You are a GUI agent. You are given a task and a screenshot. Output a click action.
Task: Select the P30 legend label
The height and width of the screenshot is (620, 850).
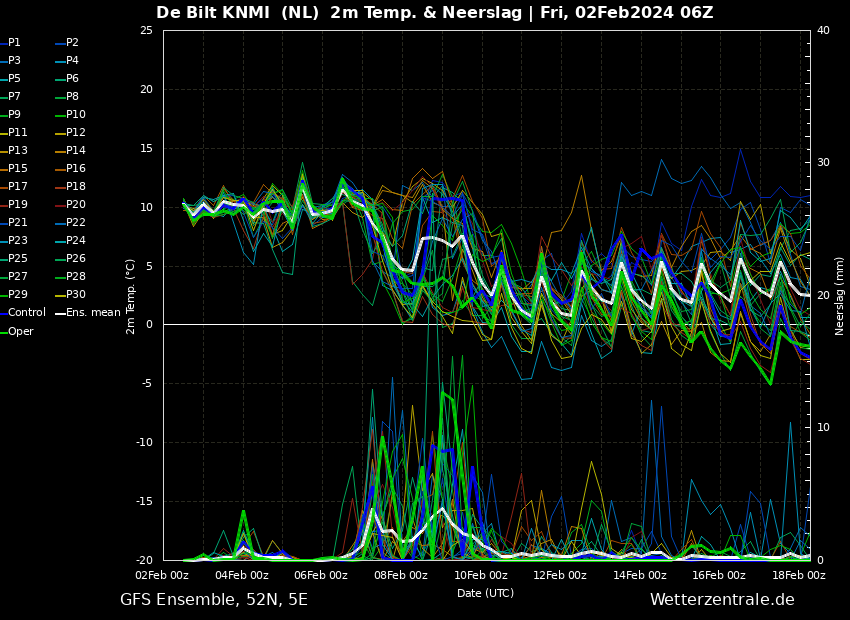75,295
